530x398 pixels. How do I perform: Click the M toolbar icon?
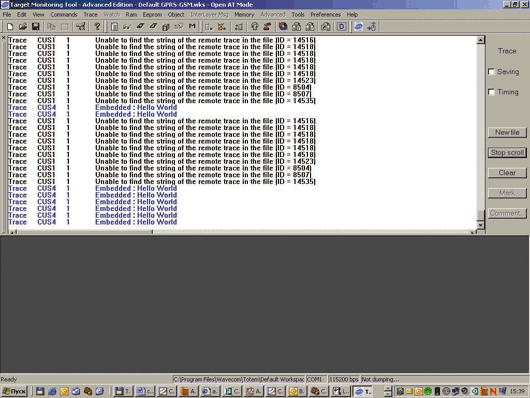click(x=192, y=26)
